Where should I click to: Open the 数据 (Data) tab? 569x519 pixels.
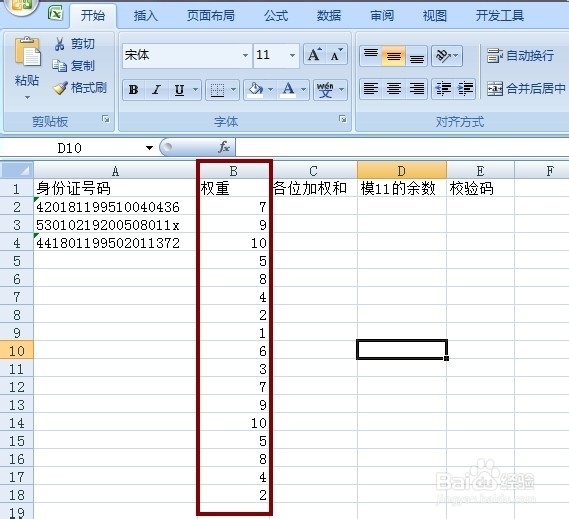[x=329, y=16]
